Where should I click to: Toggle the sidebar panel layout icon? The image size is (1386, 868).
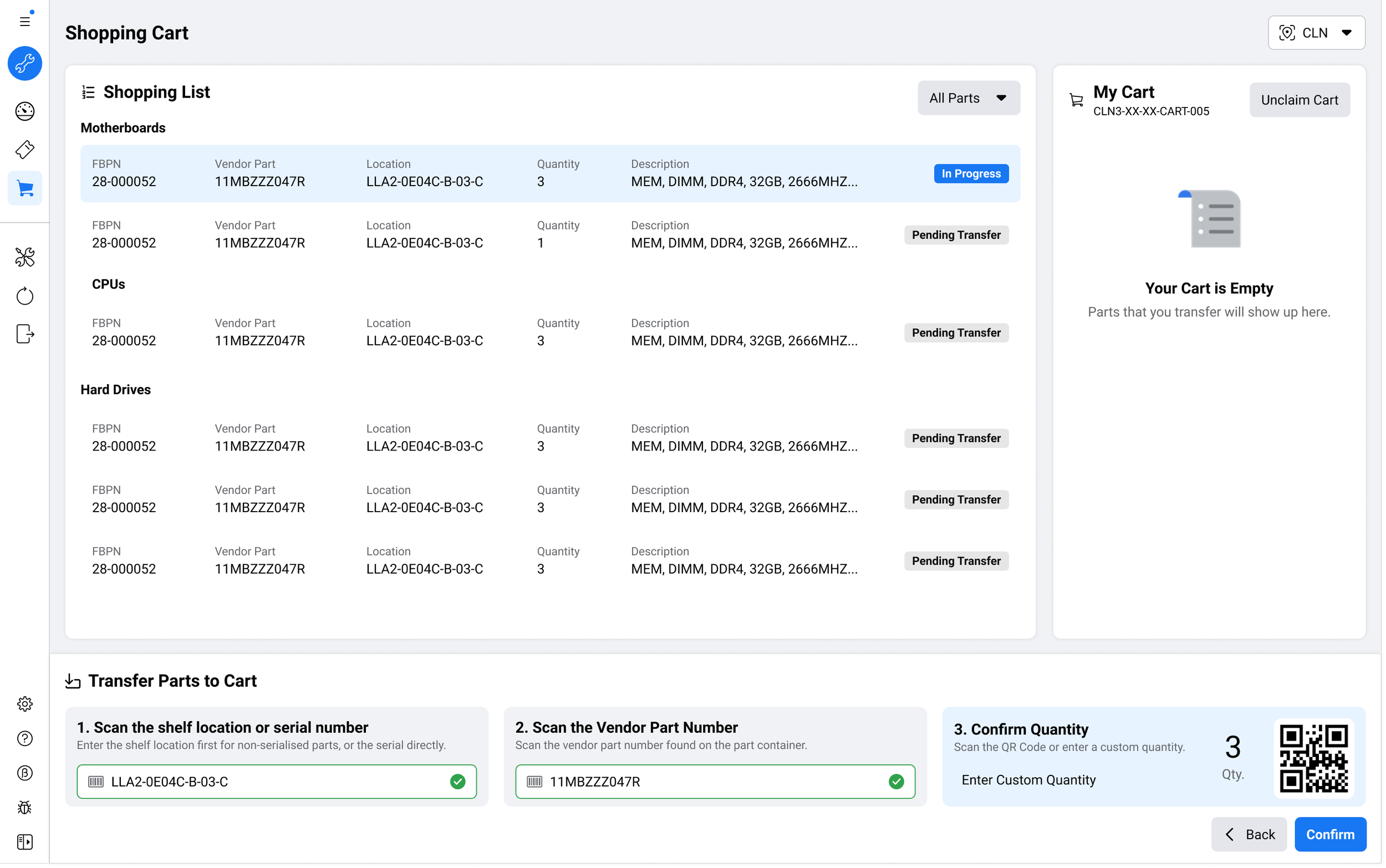[25, 841]
